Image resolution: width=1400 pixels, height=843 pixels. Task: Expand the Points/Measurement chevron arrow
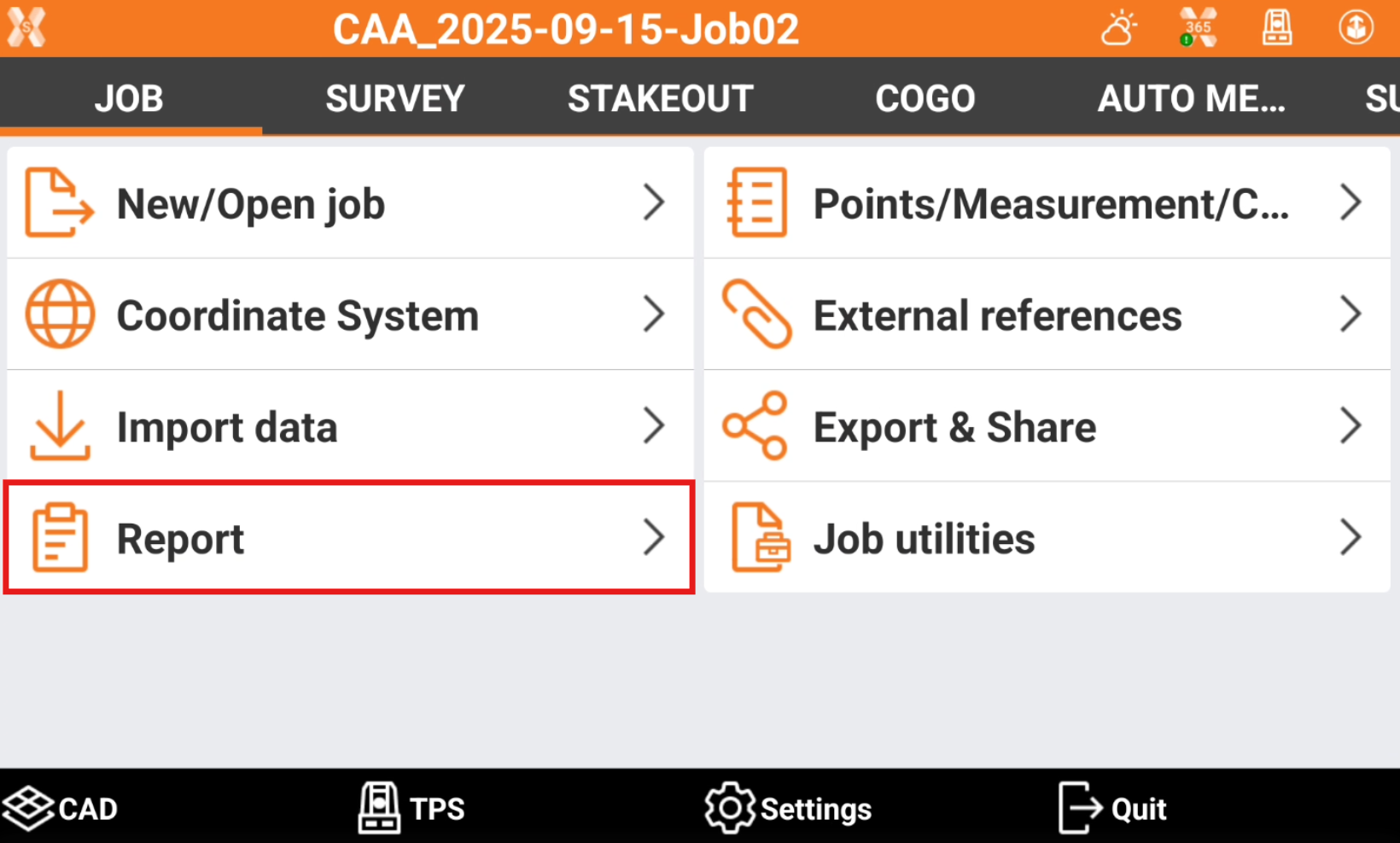[x=1350, y=202]
